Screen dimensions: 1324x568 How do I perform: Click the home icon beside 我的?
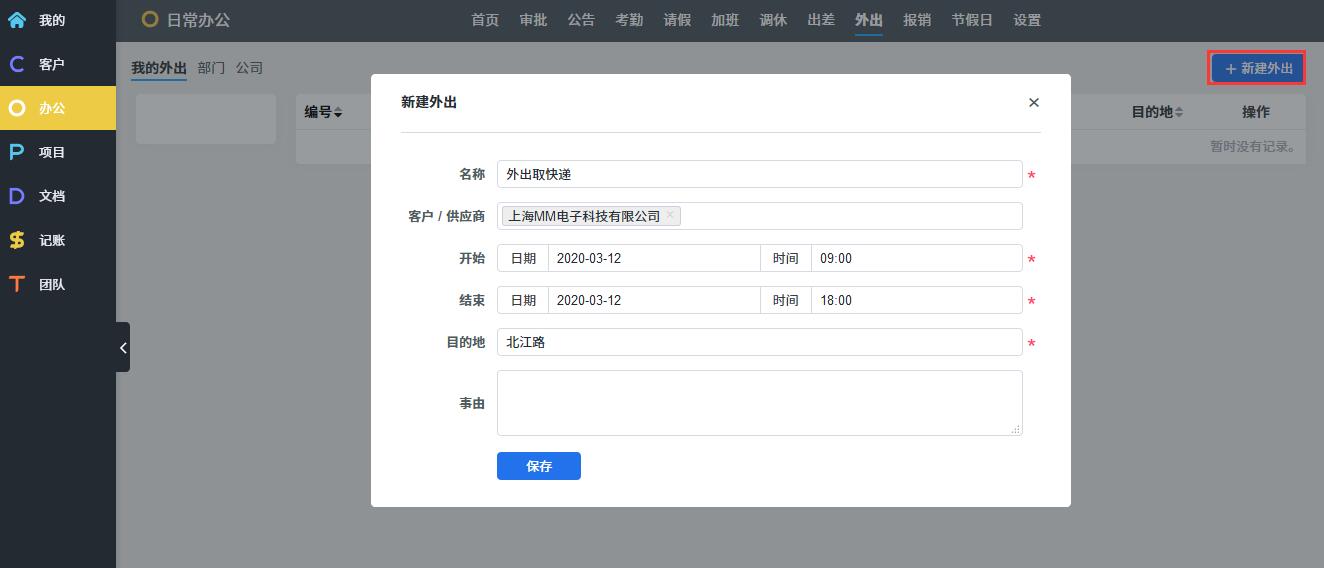coord(17,20)
